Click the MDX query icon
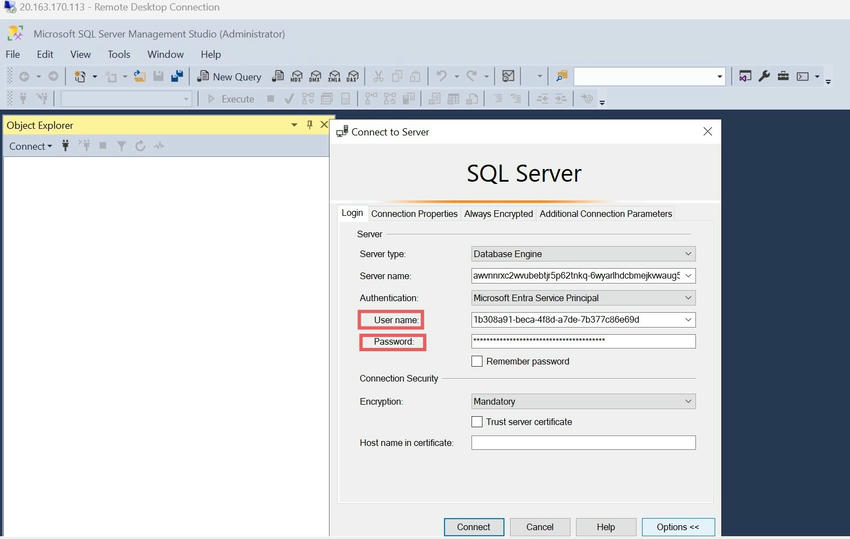The image size is (850, 539). [297, 76]
